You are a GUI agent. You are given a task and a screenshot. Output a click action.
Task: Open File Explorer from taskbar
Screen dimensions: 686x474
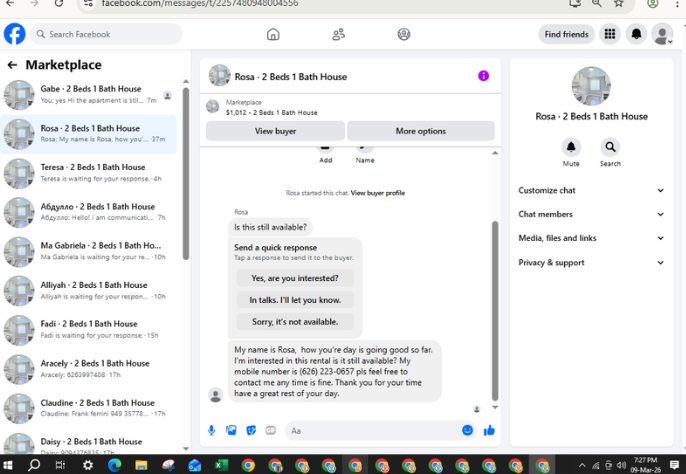(141, 465)
